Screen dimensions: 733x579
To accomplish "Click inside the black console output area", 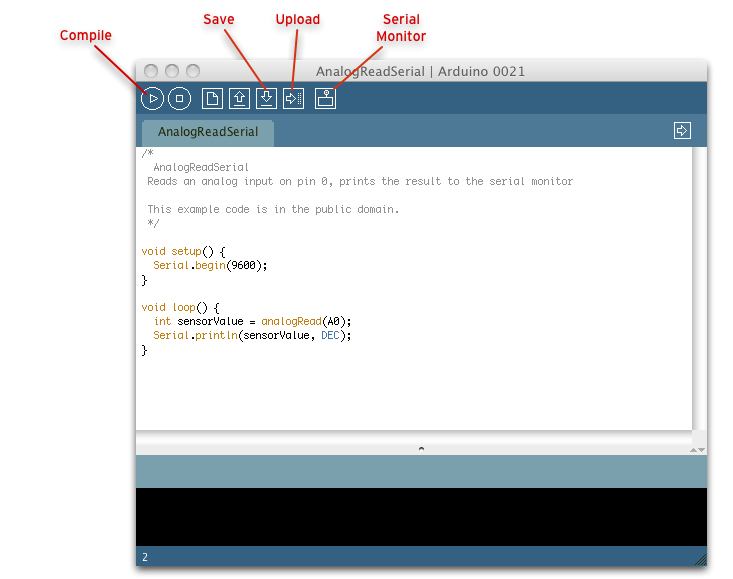I will point(420,515).
